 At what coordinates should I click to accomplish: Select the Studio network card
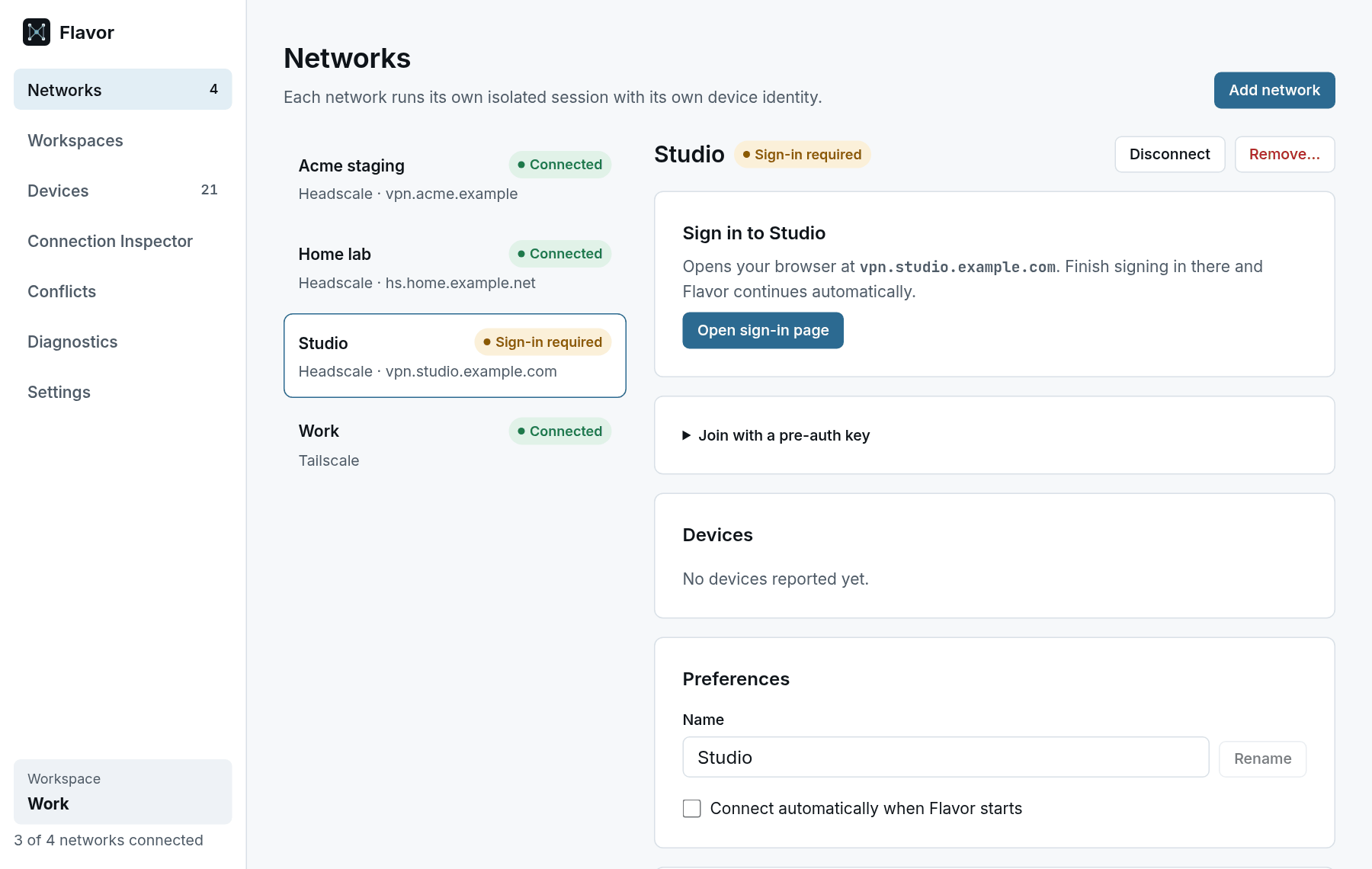coord(455,356)
